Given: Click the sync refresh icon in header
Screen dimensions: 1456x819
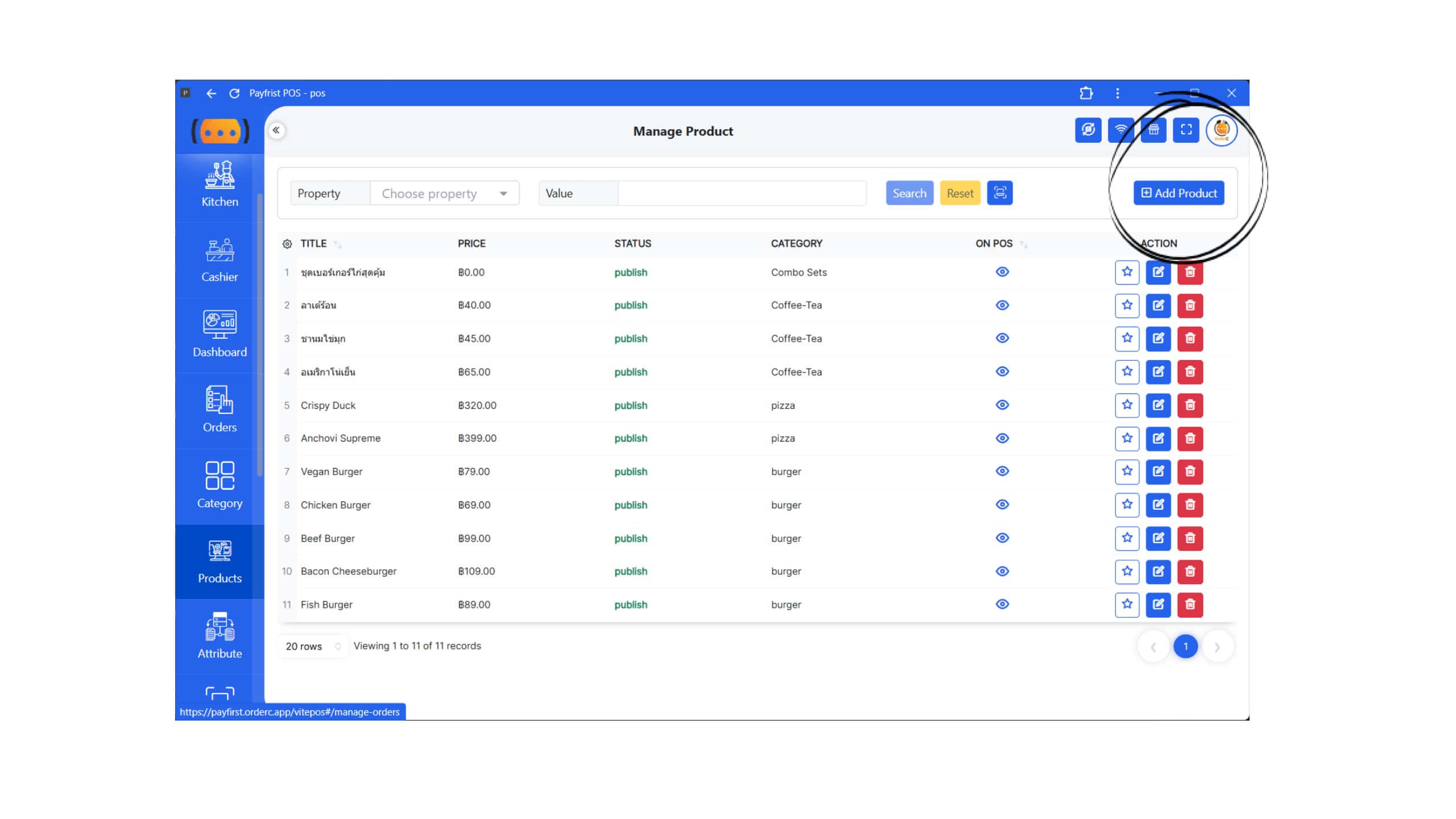Looking at the screenshot, I should [x=1087, y=130].
